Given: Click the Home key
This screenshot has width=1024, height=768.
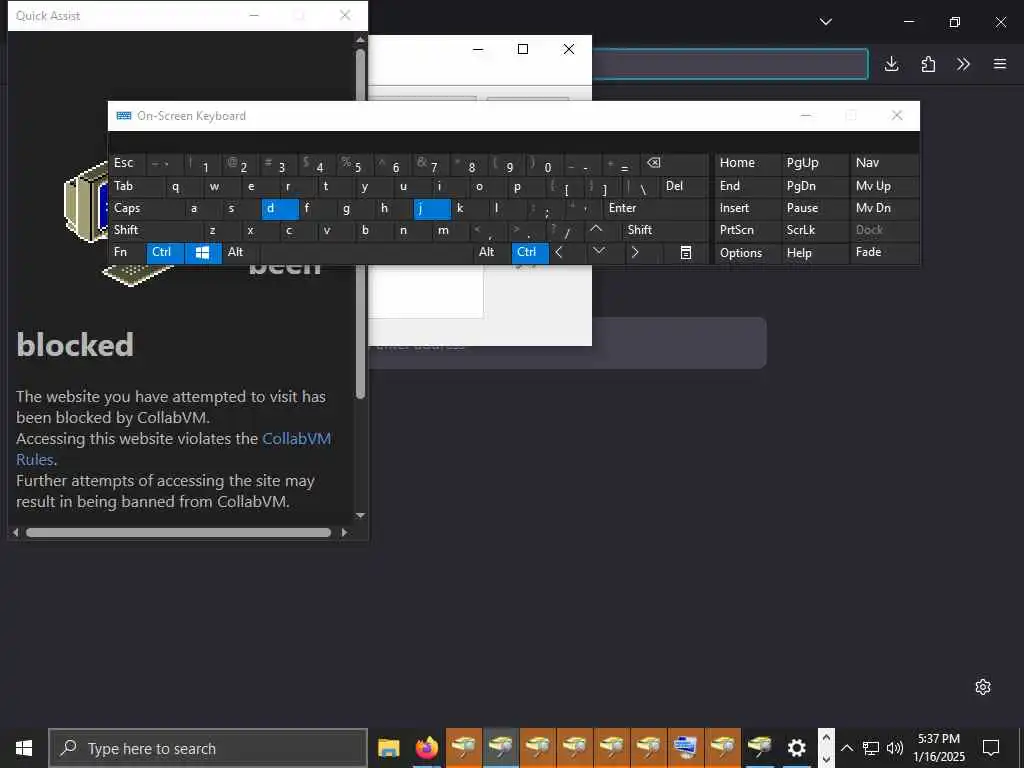Looking at the screenshot, I should coord(748,163).
